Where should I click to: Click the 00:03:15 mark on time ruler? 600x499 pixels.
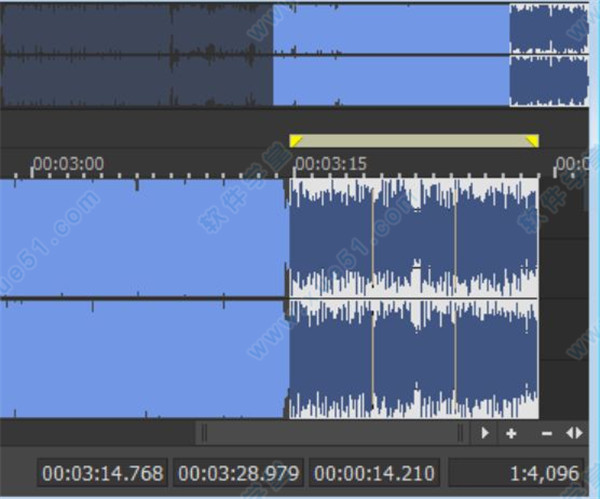[x=329, y=163]
